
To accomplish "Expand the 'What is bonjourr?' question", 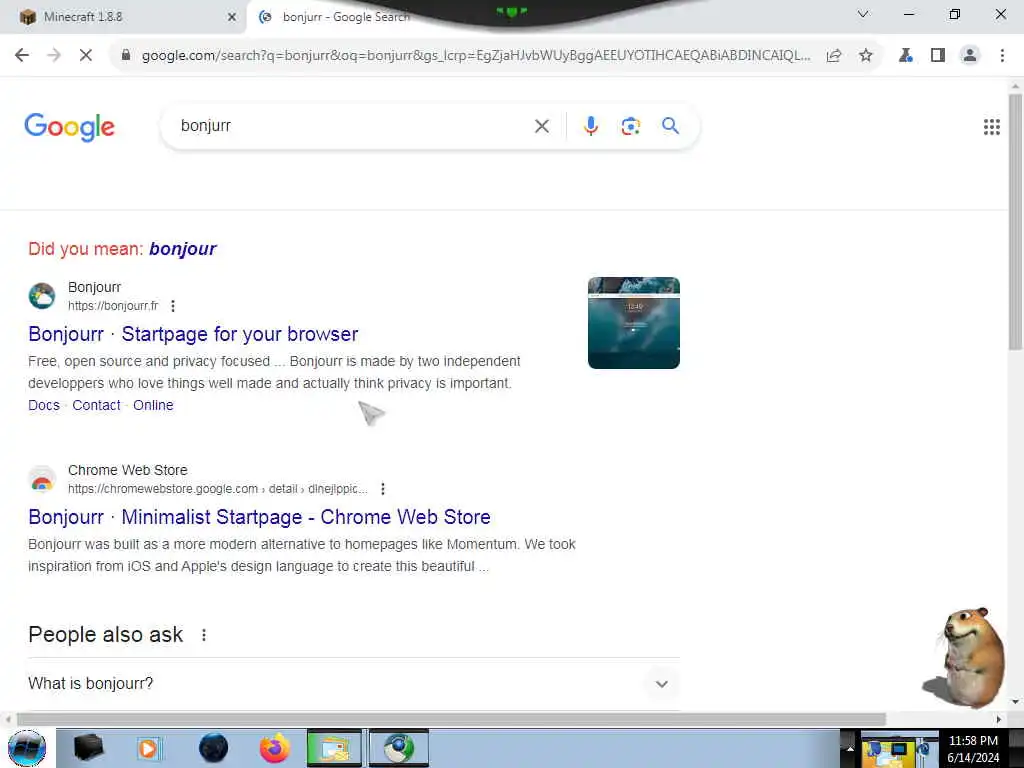I will (x=662, y=684).
